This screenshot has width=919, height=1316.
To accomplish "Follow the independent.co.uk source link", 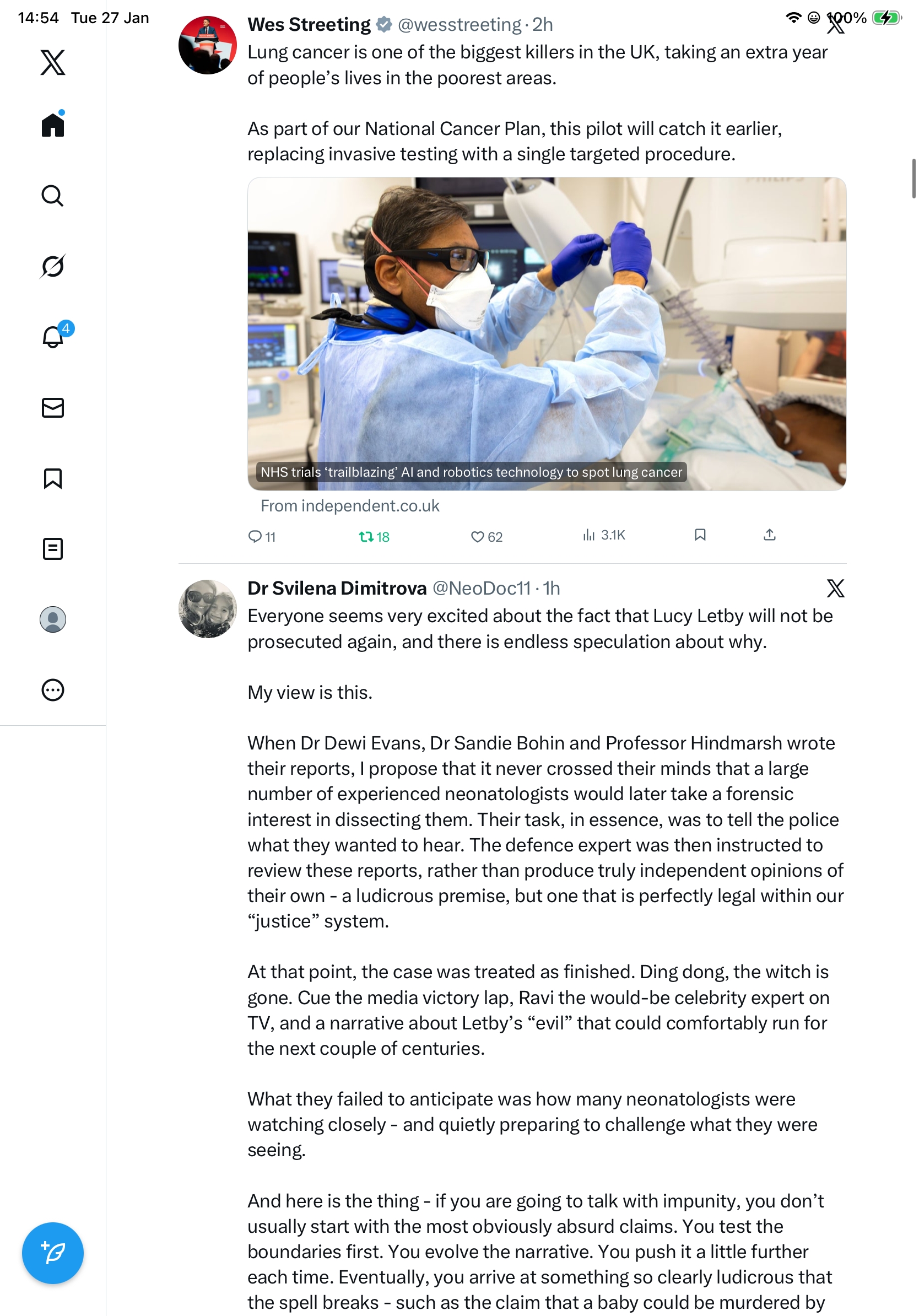I will (x=349, y=505).
